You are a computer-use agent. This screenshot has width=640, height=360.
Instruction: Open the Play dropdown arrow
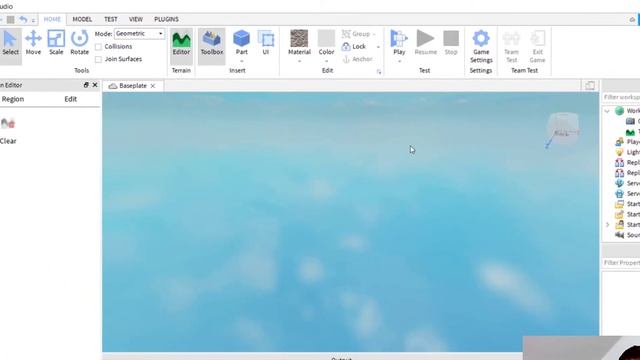click(x=399, y=61)
